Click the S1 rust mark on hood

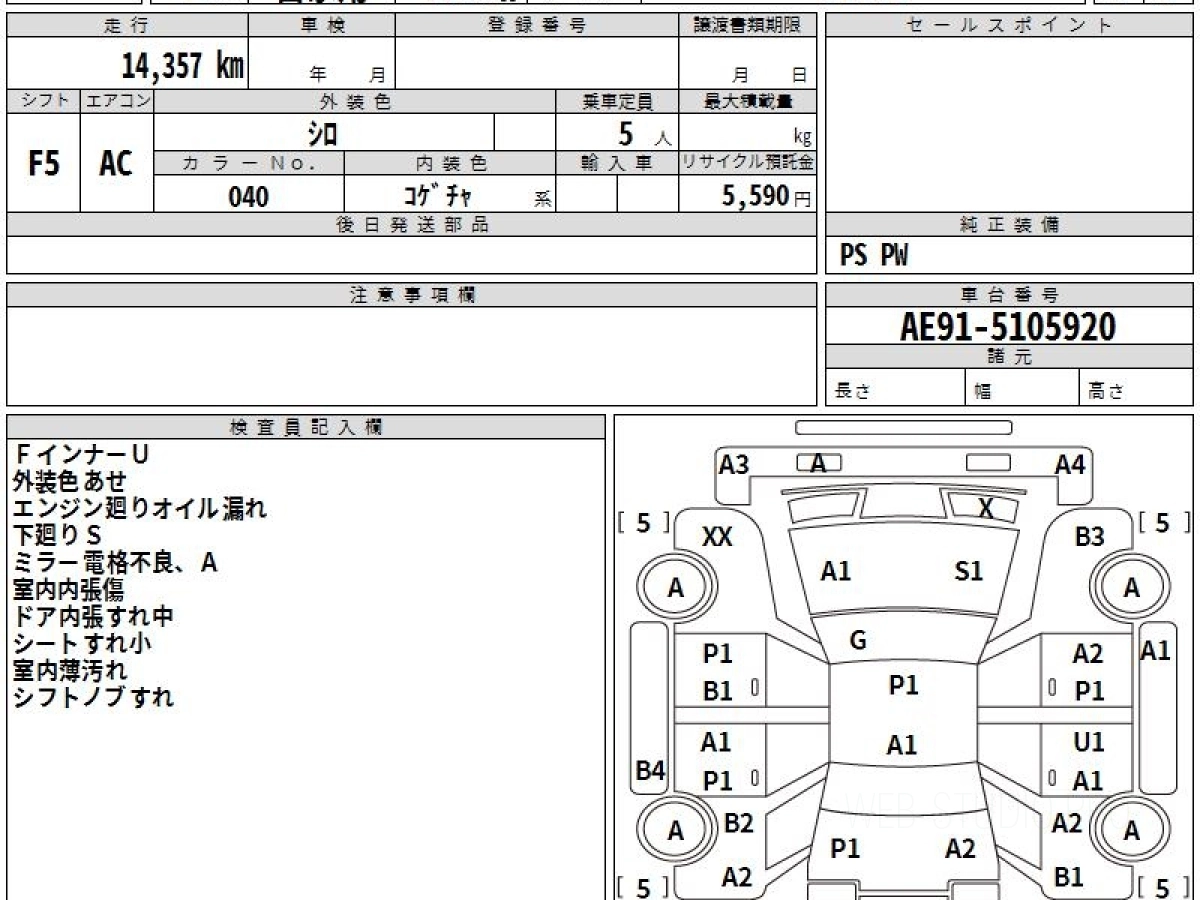tap(968, 571)
